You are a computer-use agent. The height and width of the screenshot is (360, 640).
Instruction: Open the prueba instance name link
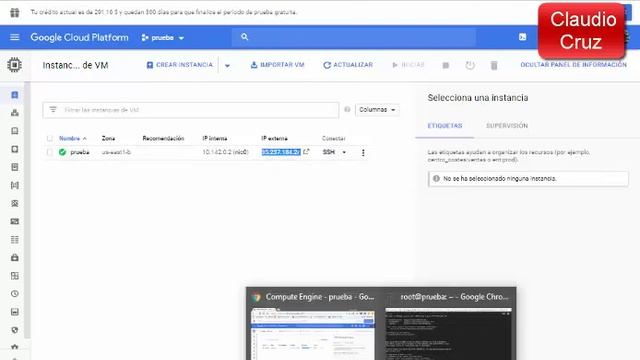(x=80, y=152)
